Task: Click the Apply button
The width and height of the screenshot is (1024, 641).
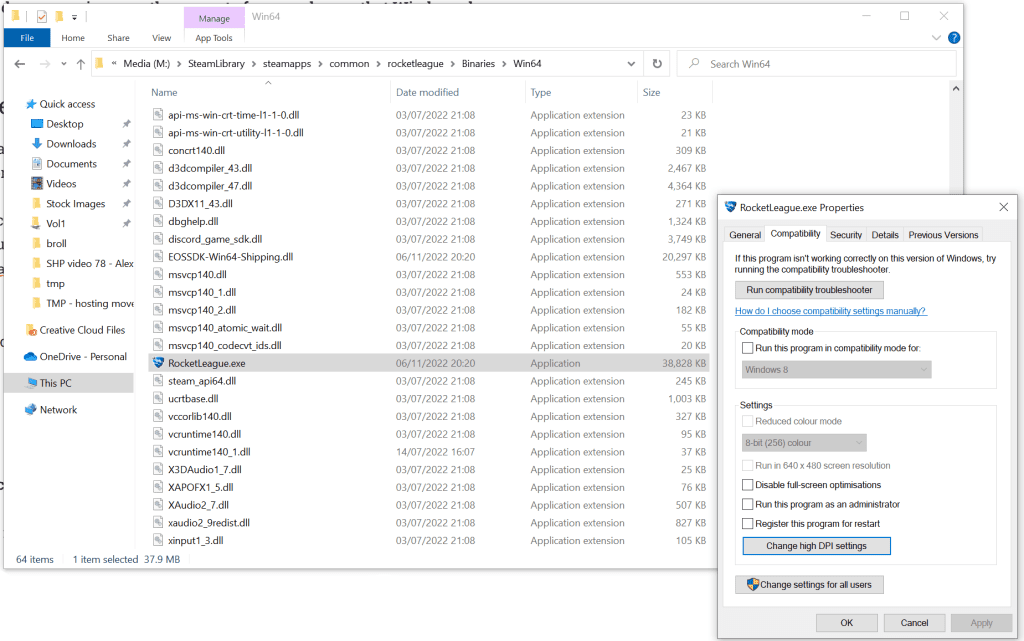Action: tap(982, 623)
